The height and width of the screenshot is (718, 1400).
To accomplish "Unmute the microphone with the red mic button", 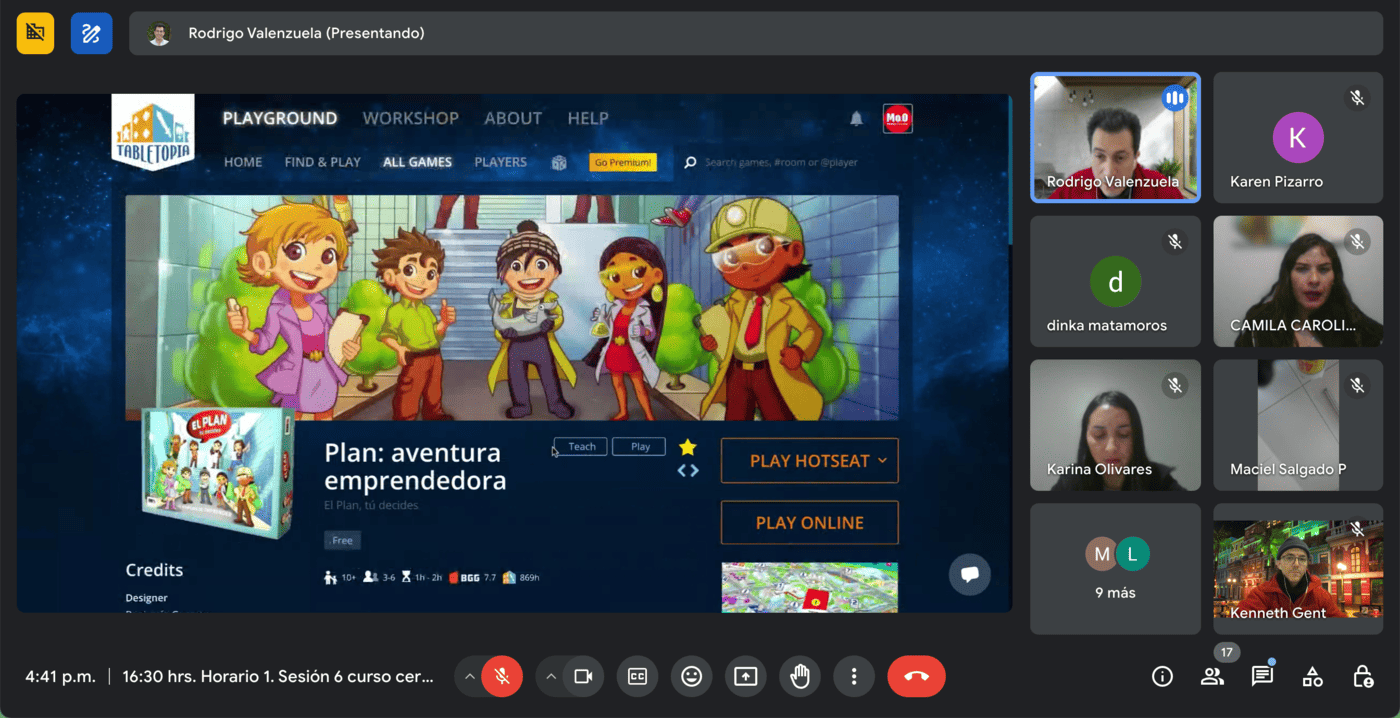I will coord(502,677).
